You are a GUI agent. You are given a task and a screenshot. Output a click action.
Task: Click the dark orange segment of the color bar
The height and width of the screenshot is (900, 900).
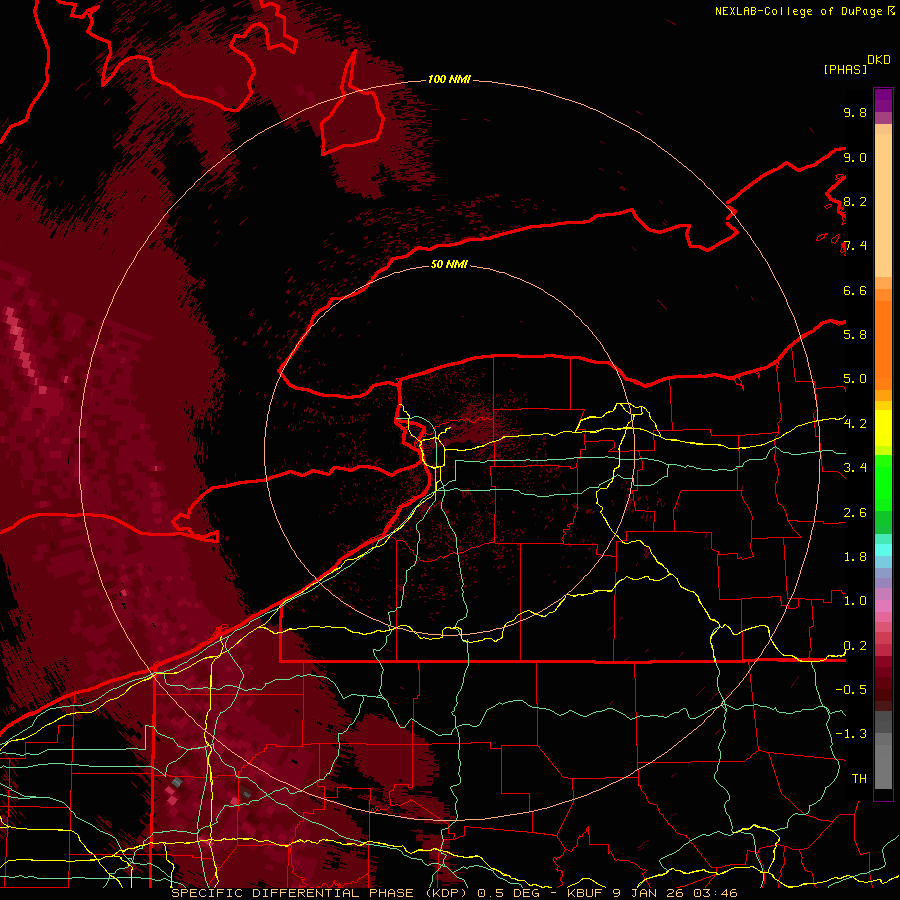[883, 345]
